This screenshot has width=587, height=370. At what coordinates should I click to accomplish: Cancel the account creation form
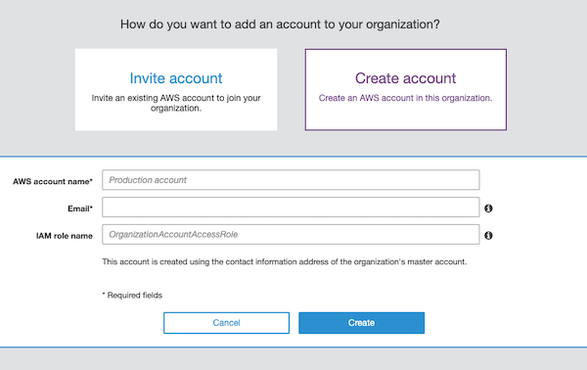(x=226, y=323)
